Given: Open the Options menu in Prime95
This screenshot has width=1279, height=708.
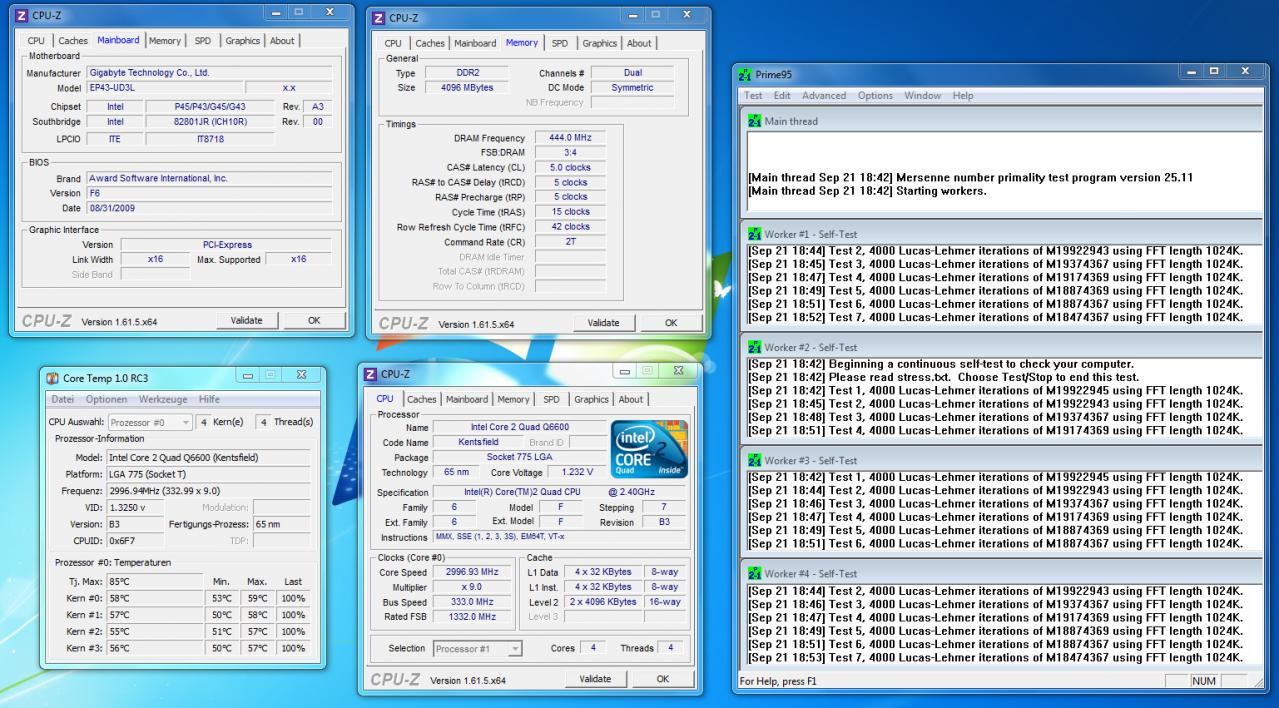Looking at the screenshot, I should [x=875, y=96].
